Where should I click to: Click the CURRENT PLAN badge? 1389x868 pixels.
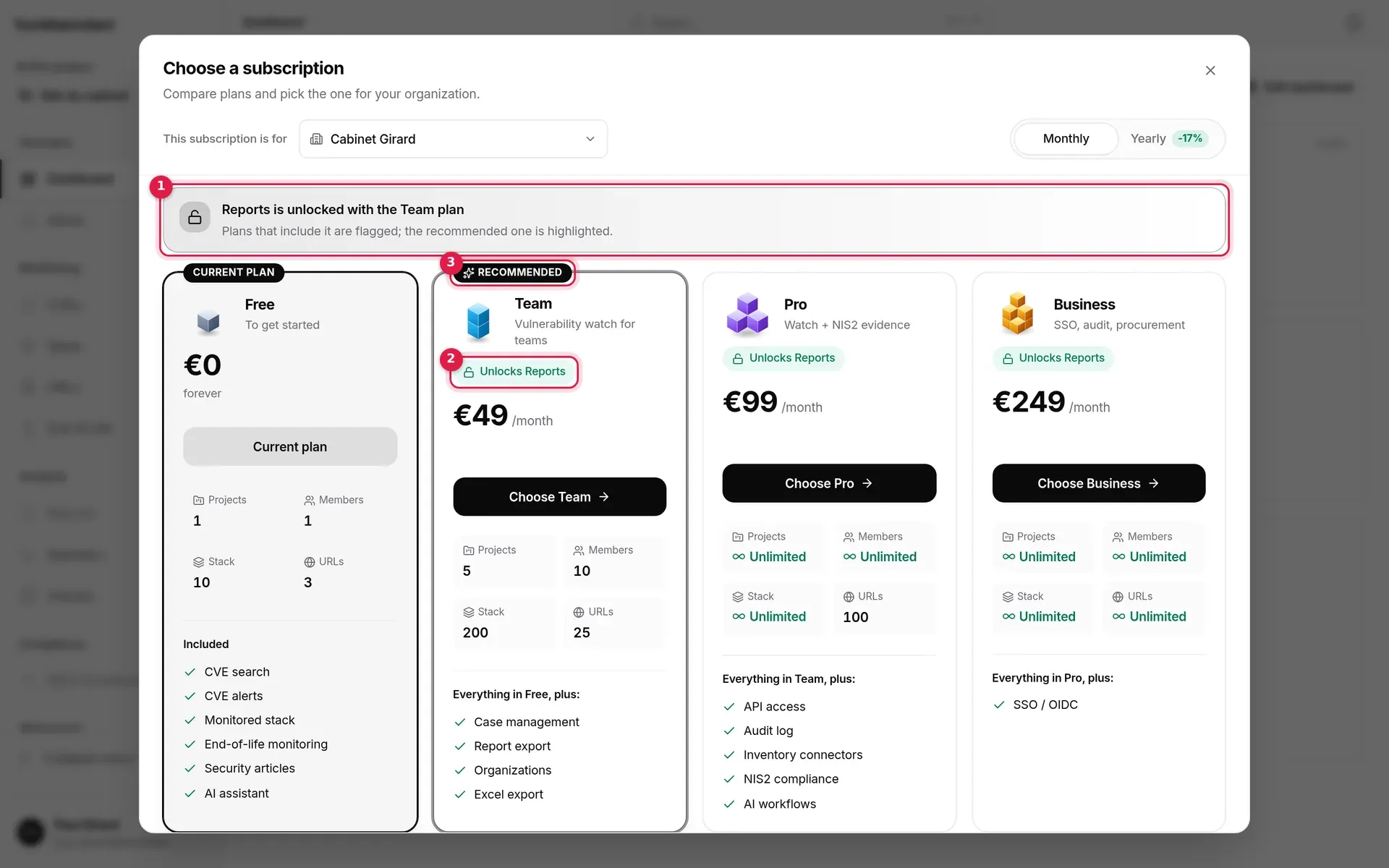pyautogui.click(x=234, y=273)
